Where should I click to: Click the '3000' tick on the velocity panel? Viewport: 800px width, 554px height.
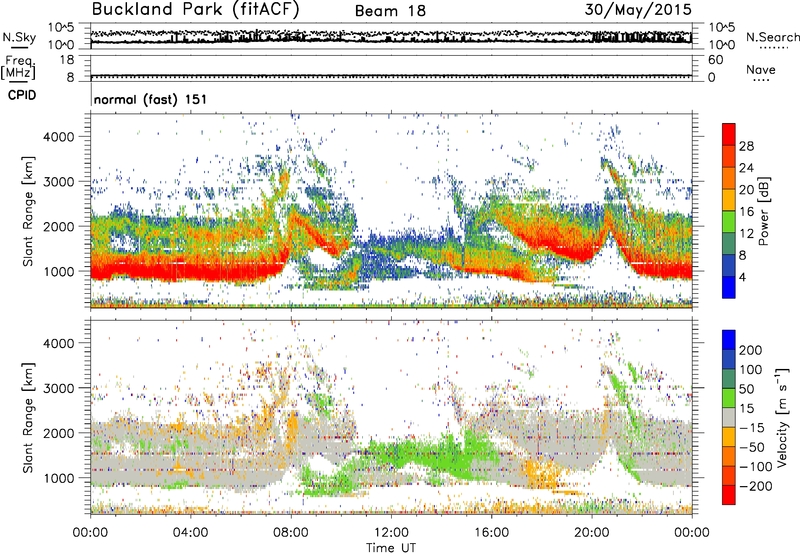tap(58, 388)
